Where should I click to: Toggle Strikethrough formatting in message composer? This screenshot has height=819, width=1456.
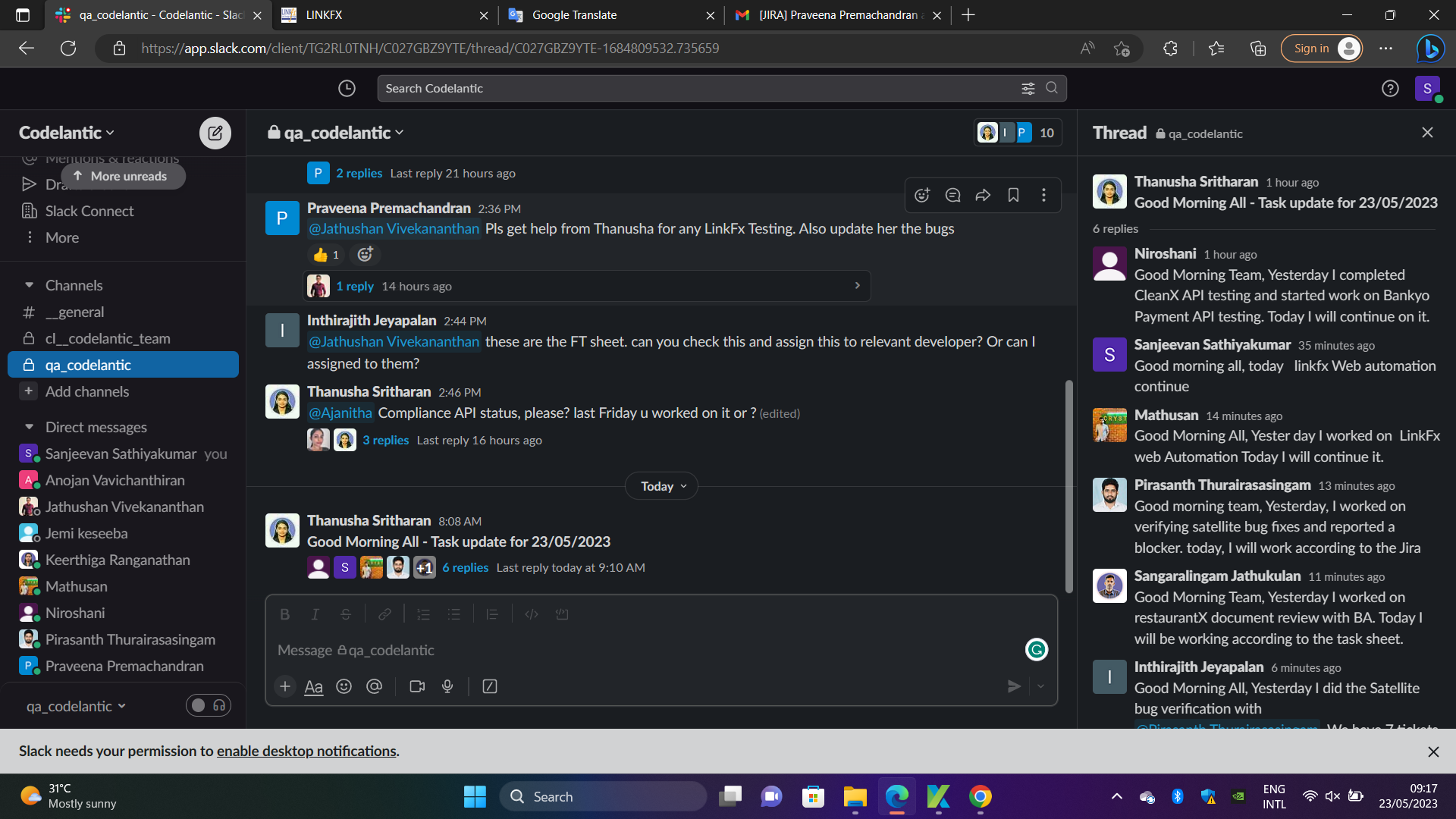346,614
